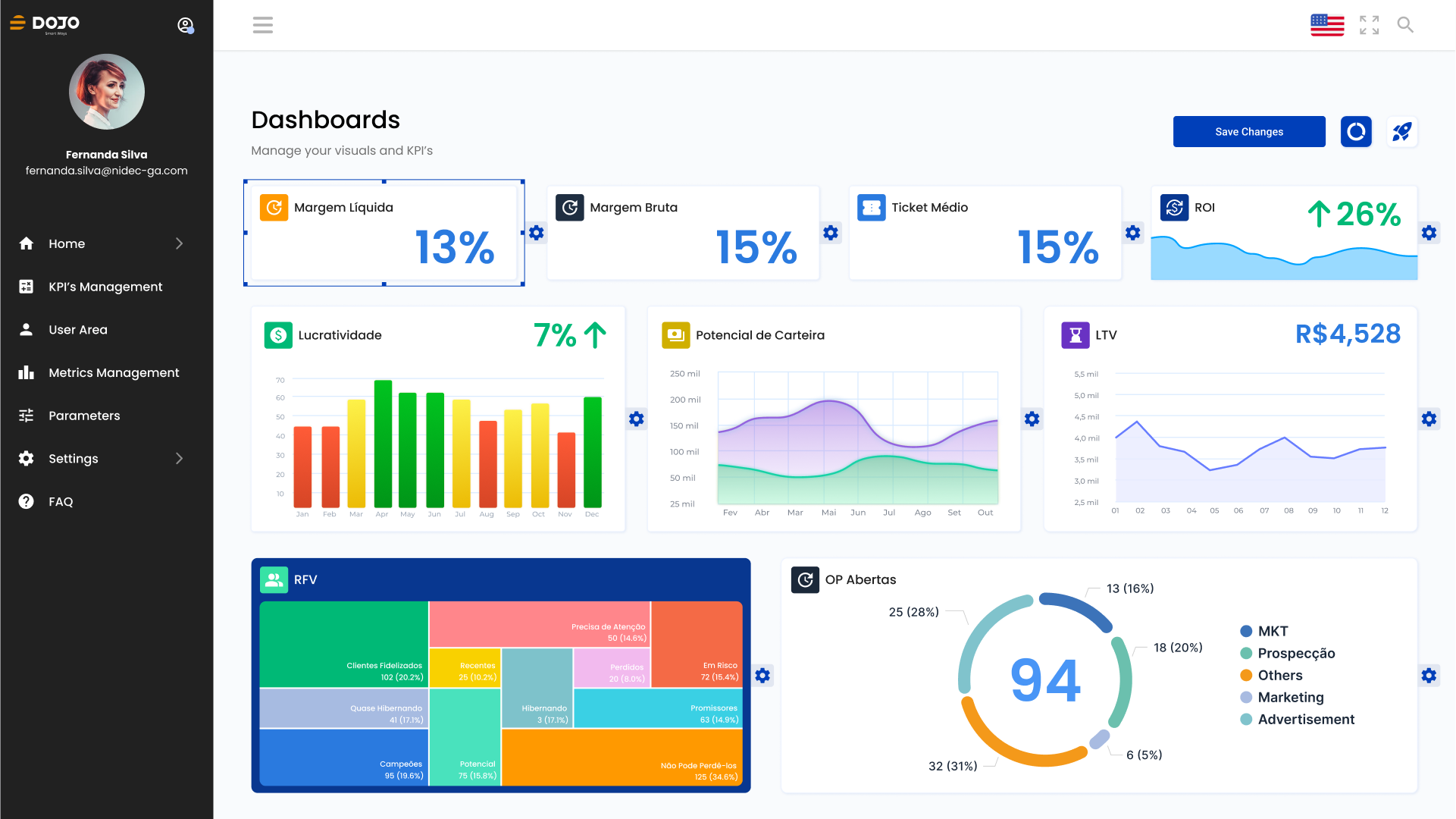Click the 94 total in OP Abertas donut
Viewport: 1456px width, 819px height.
1045,680
